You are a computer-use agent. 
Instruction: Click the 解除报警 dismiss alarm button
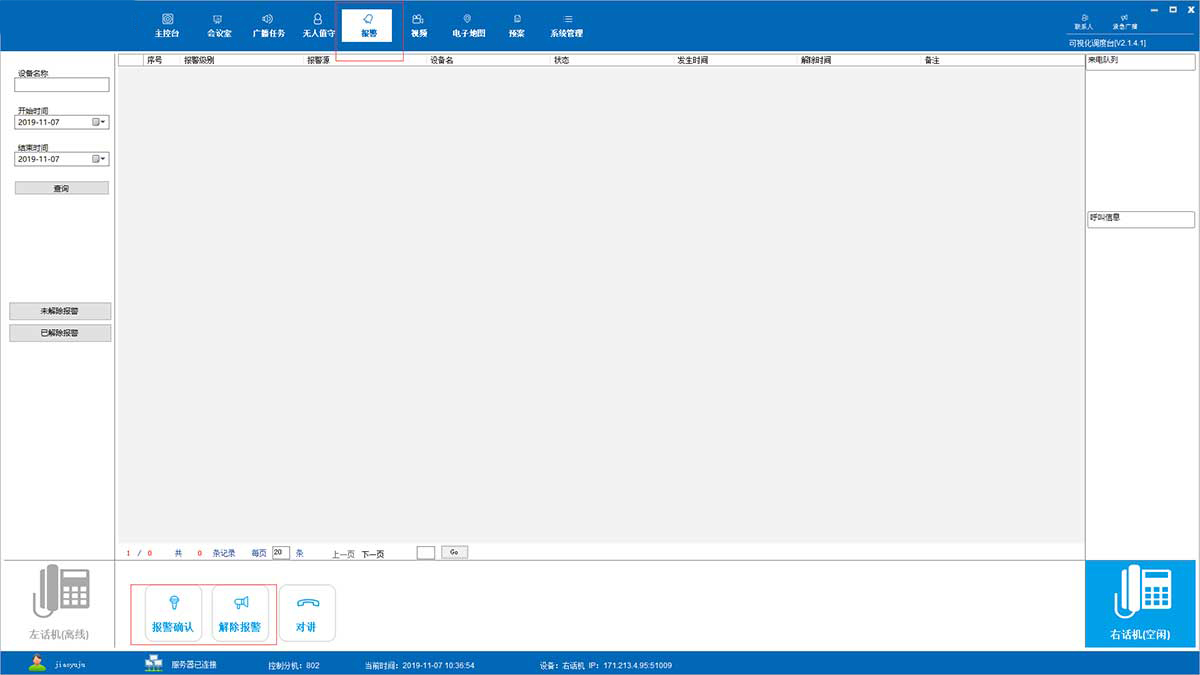[x=240, y=613]
